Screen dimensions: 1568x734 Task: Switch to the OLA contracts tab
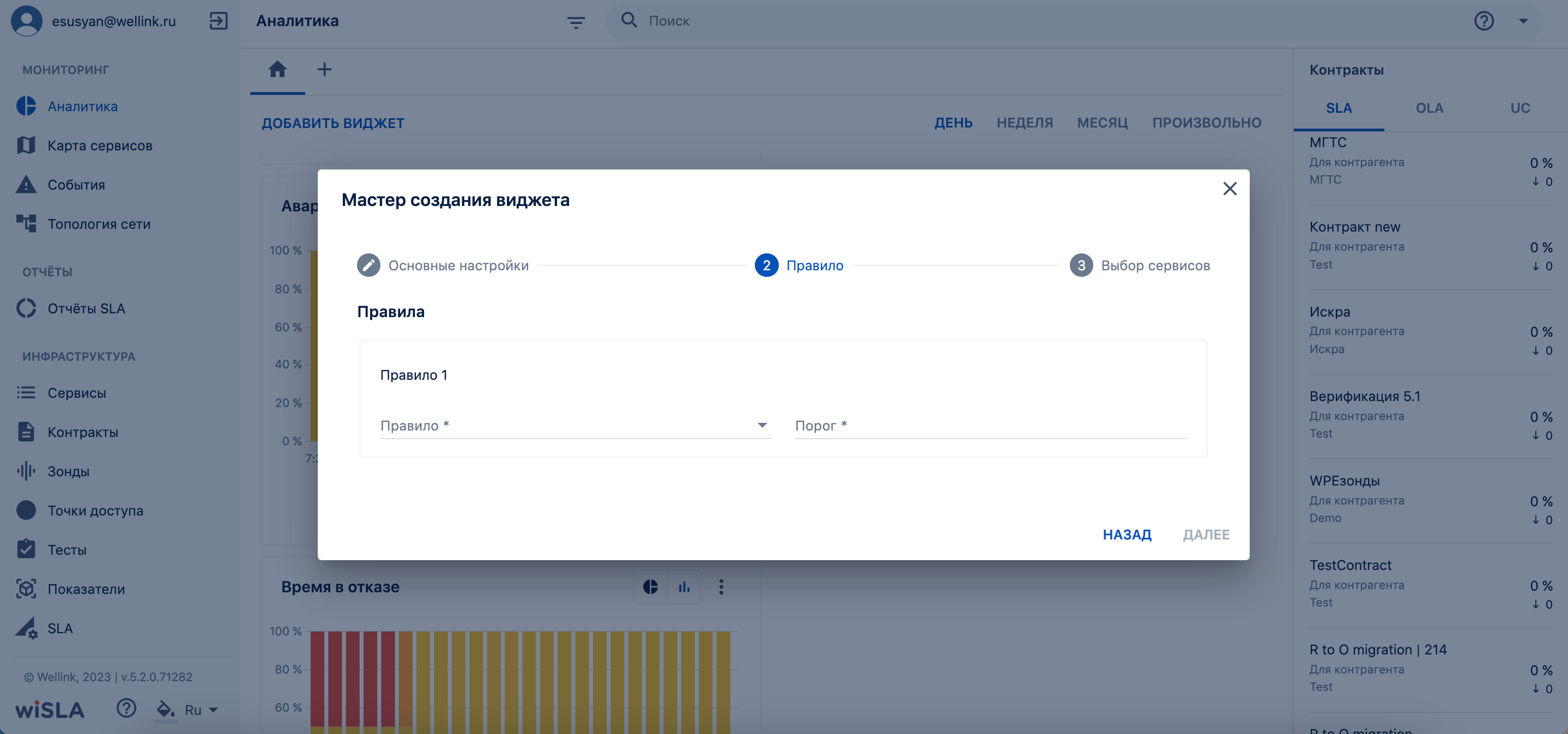[x=1428, y=108]
